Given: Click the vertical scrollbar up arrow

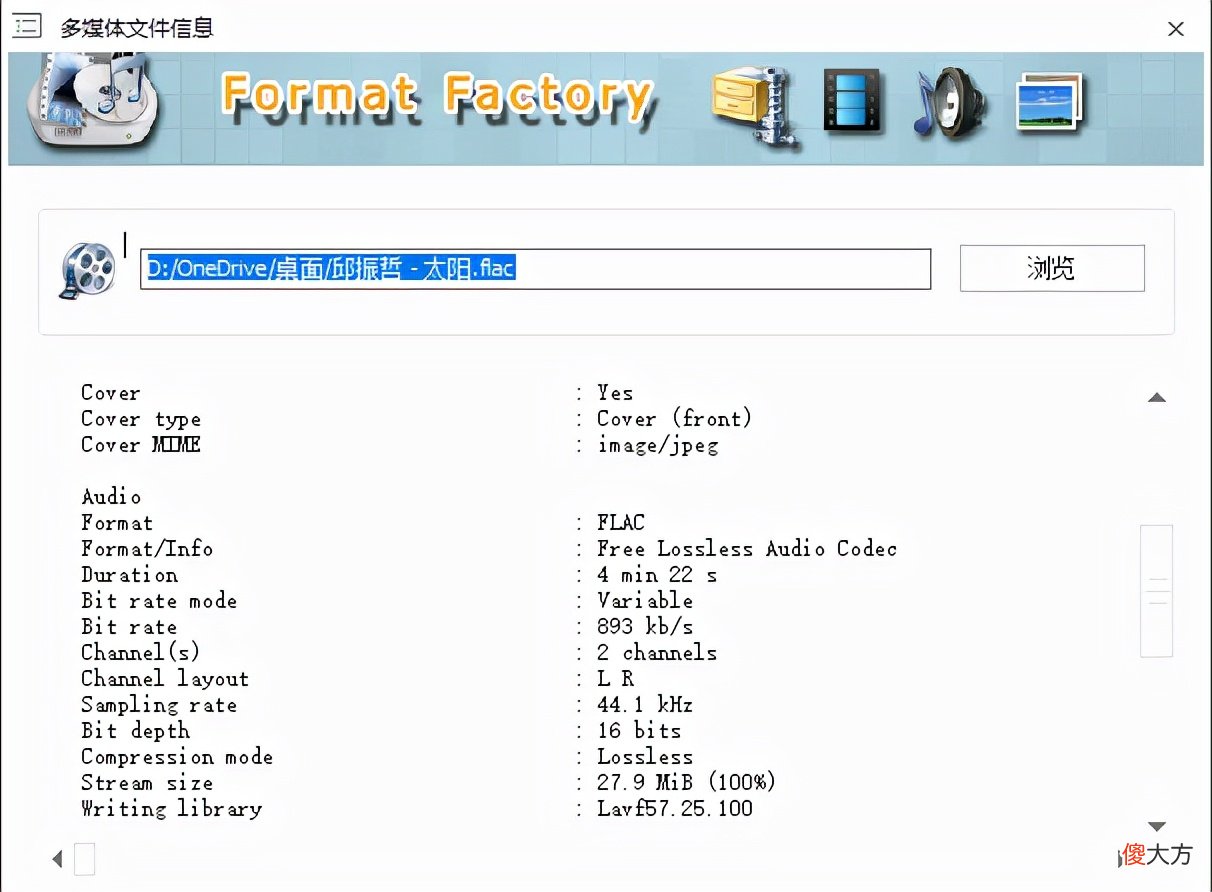Looking at the screenshot, I should [1157, 398].
